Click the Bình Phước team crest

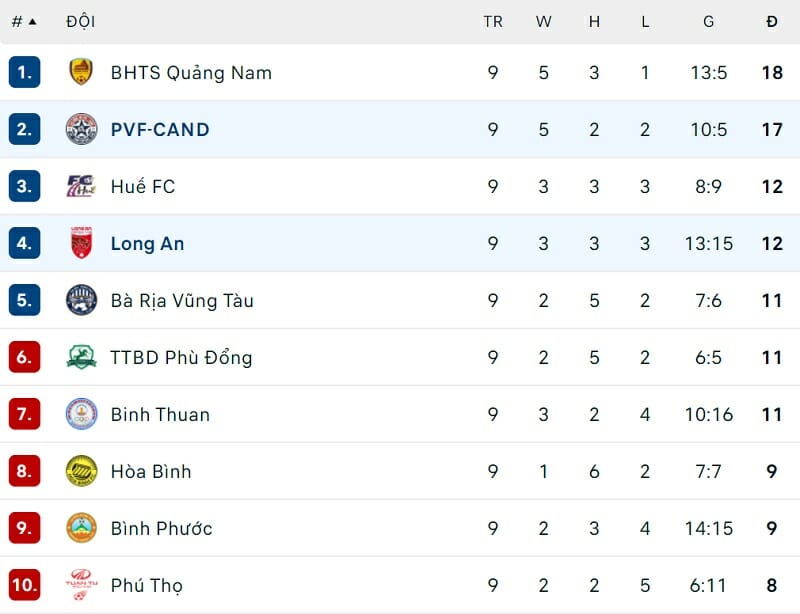81,528
